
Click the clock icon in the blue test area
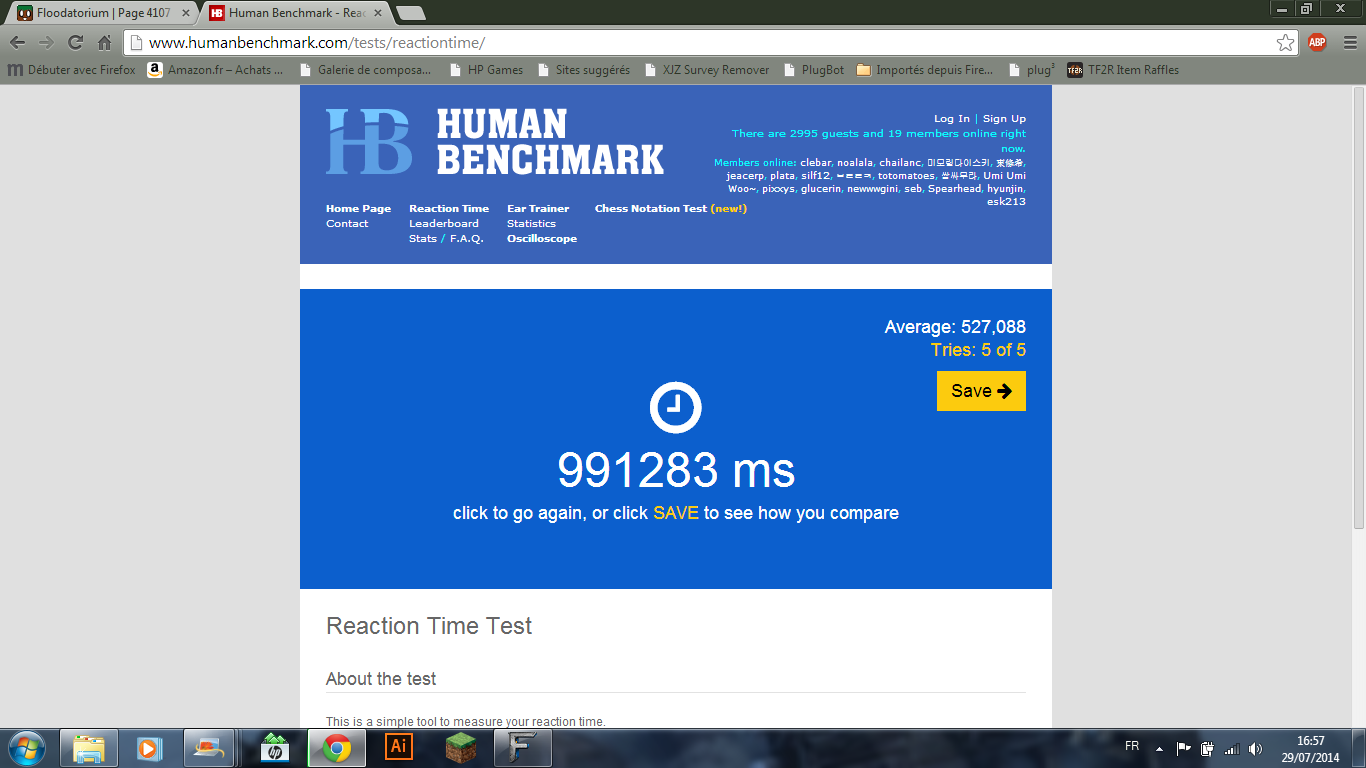(x=675, y=408)
